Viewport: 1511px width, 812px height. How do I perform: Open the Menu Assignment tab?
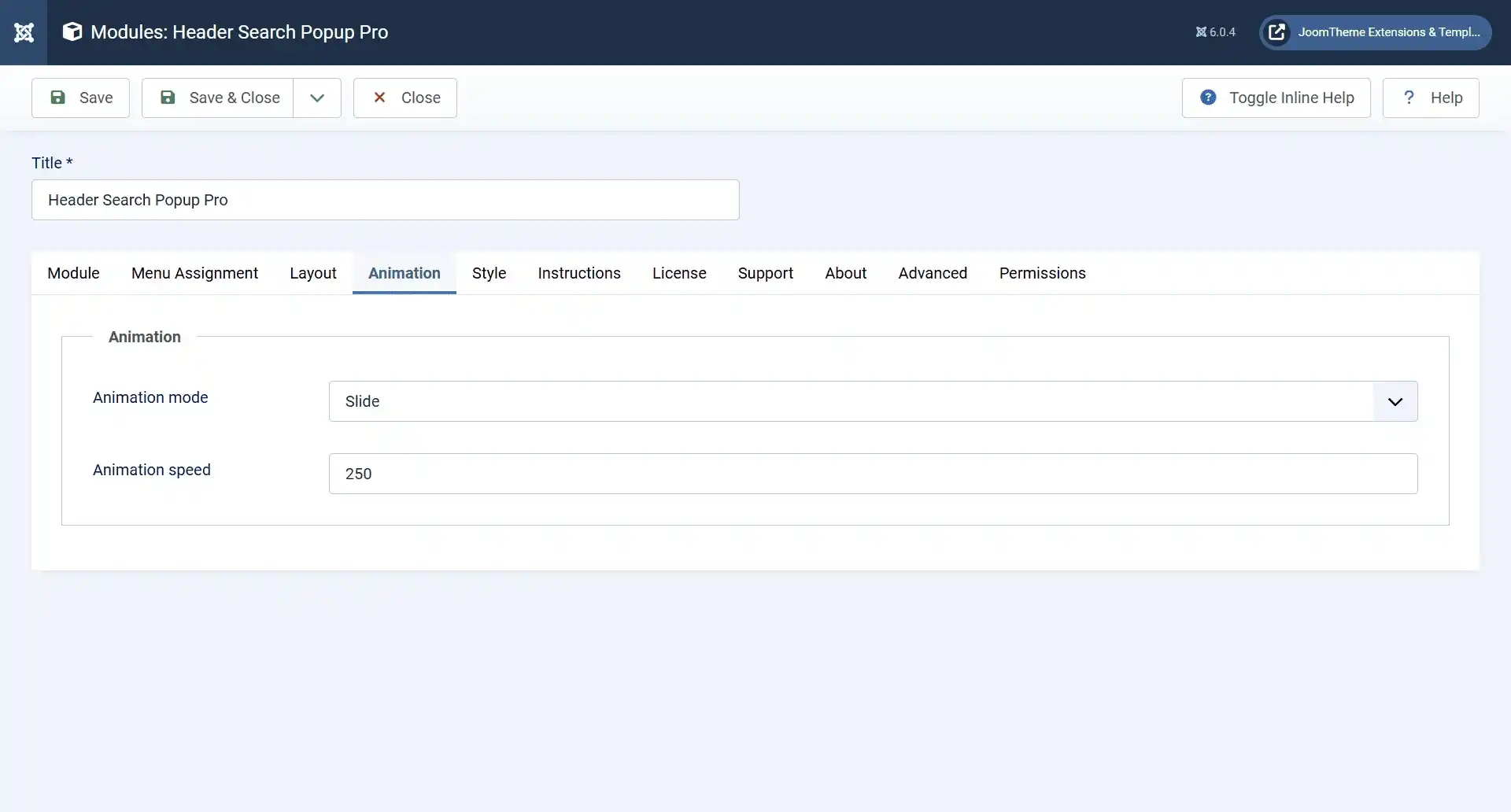(x=194, y=273)
